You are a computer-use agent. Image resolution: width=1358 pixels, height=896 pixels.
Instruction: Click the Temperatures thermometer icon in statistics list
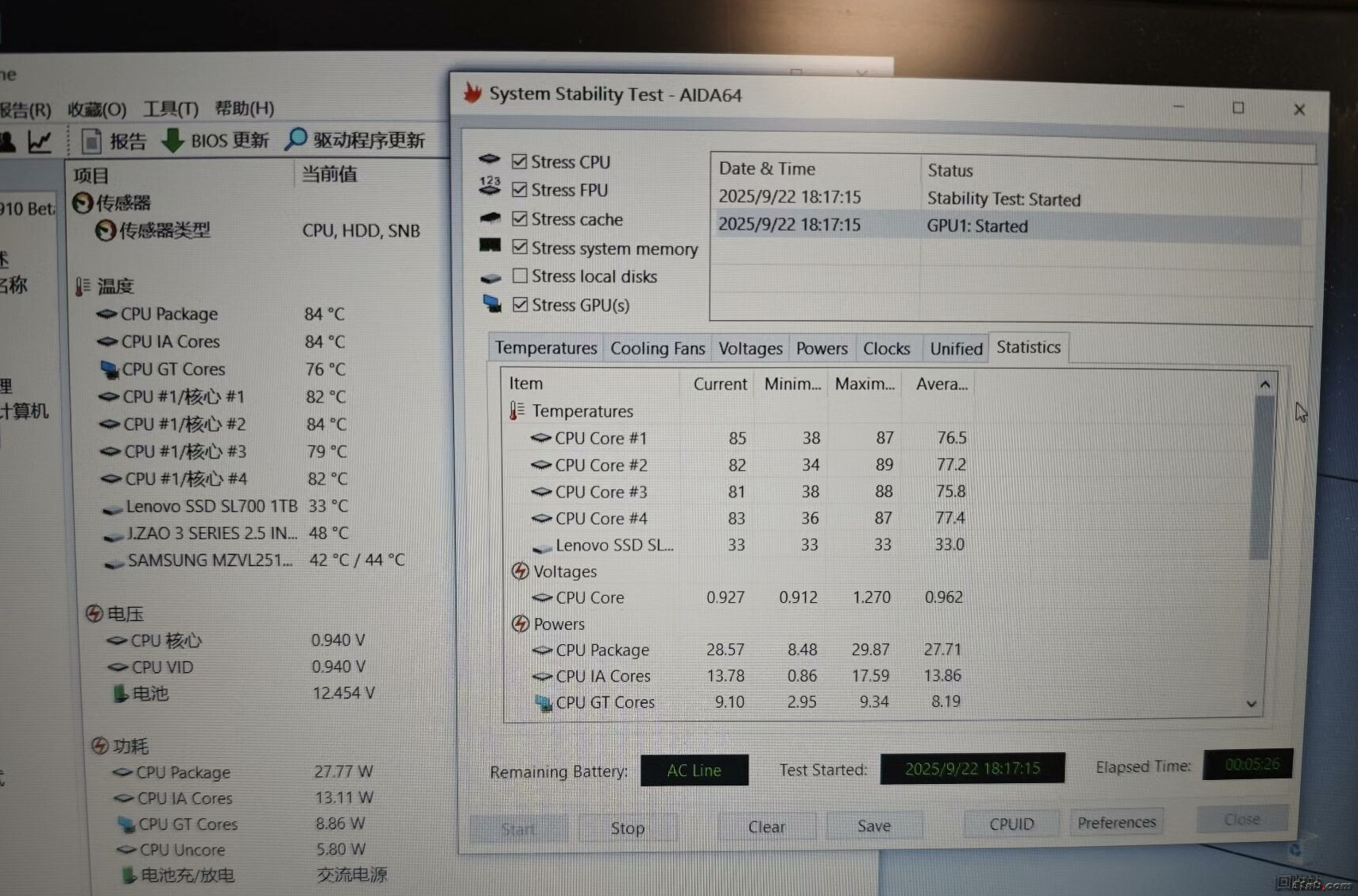pyautogui.click(x=517, y=411)
